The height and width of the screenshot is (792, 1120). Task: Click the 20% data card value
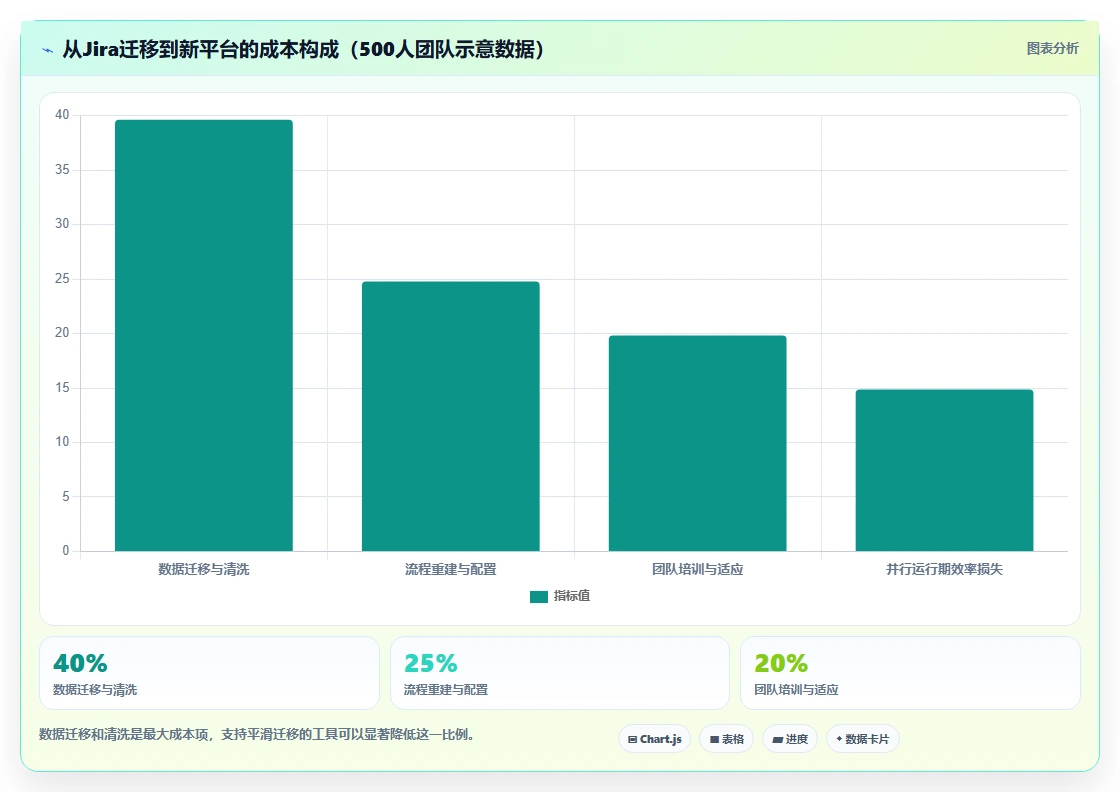point(781,663)
